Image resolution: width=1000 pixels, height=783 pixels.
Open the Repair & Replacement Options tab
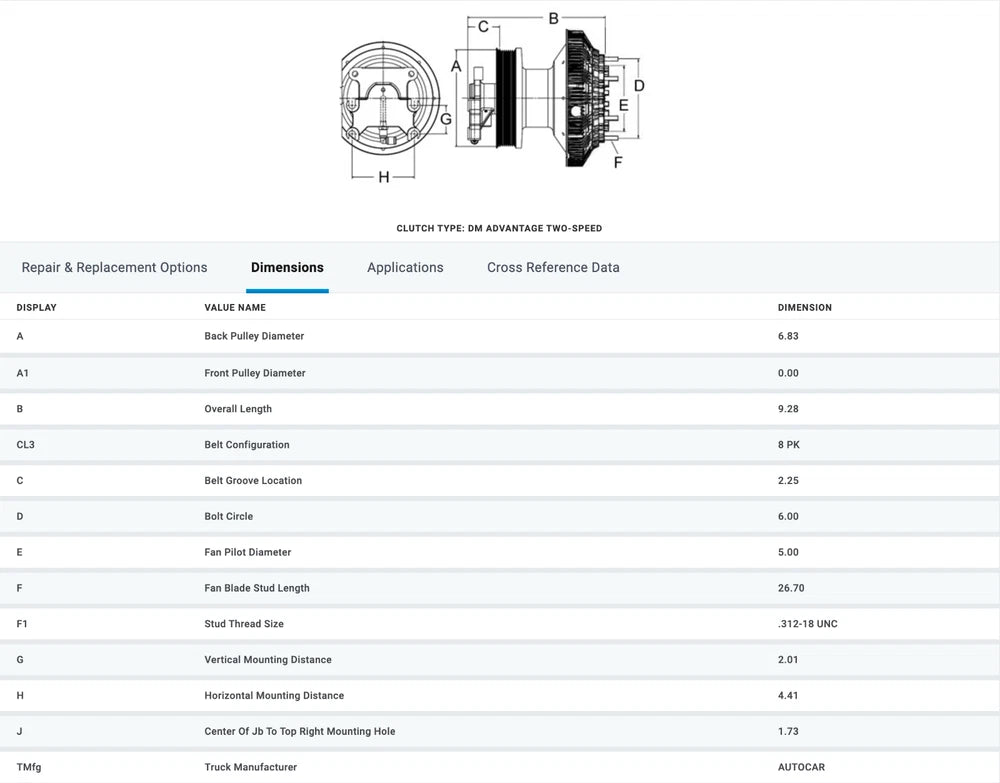point(114,267)
